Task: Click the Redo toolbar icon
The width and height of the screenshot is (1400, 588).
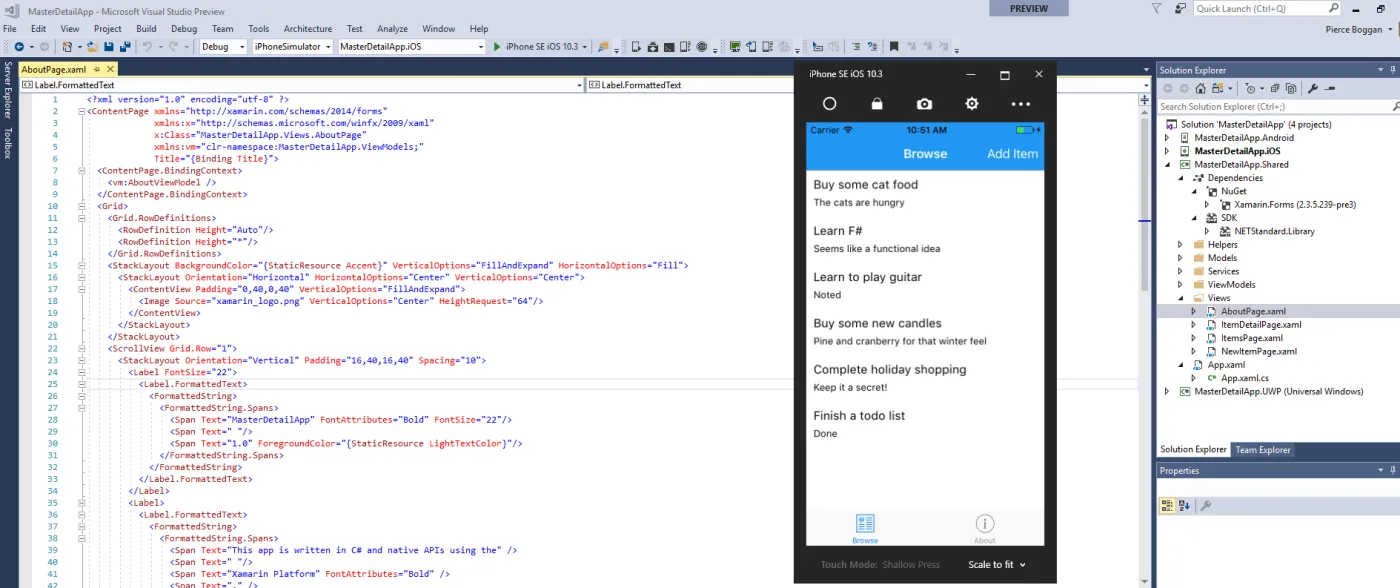Action: 174,47
